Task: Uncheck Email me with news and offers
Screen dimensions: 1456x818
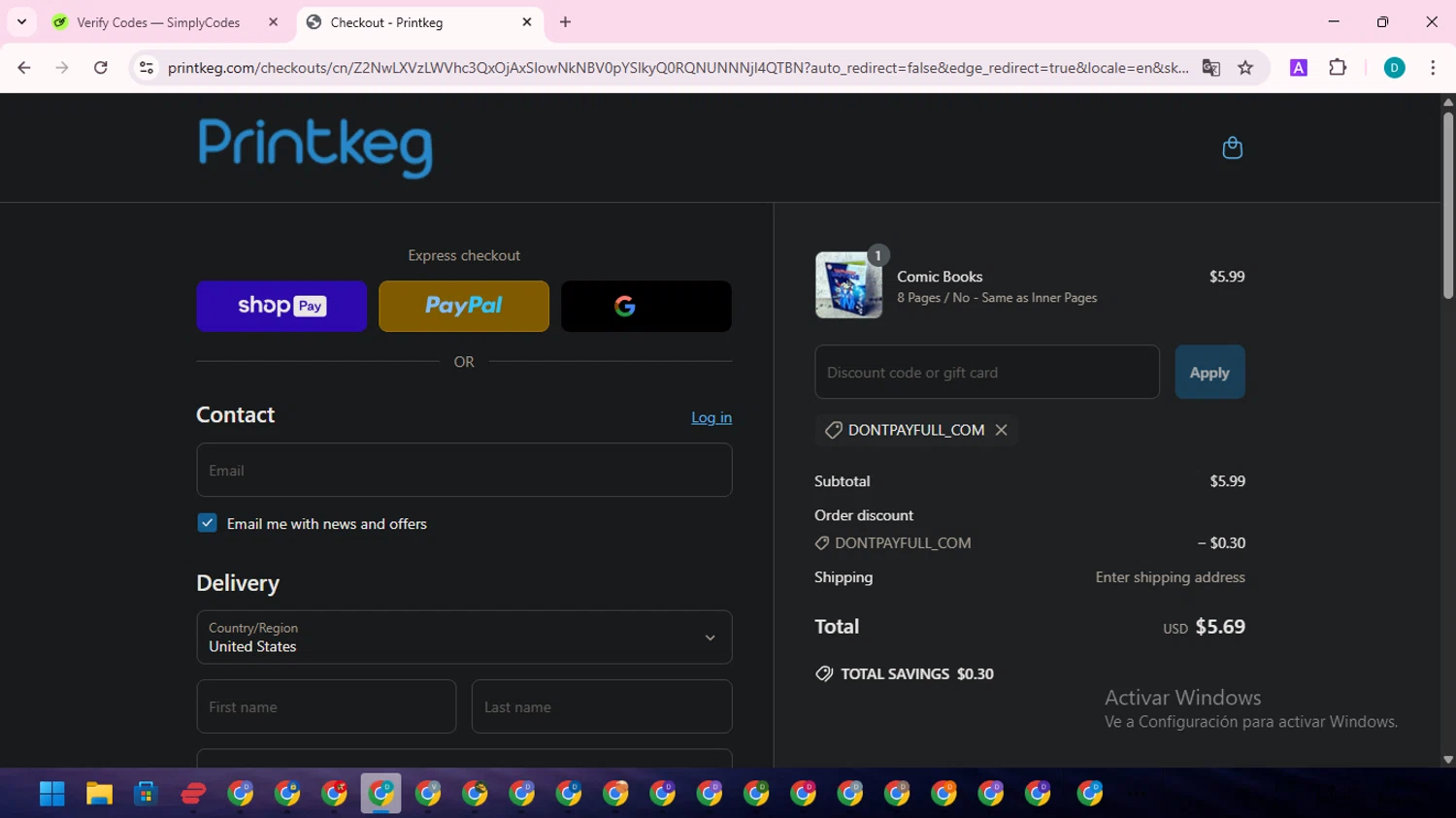Action: [x=207, y=523]
